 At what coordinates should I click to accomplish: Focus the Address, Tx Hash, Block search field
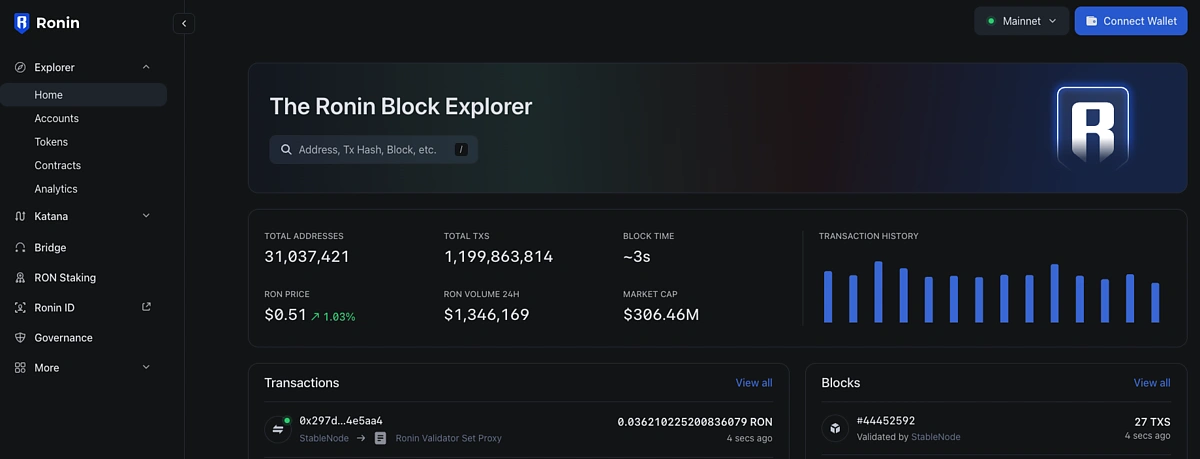(374, 150)
